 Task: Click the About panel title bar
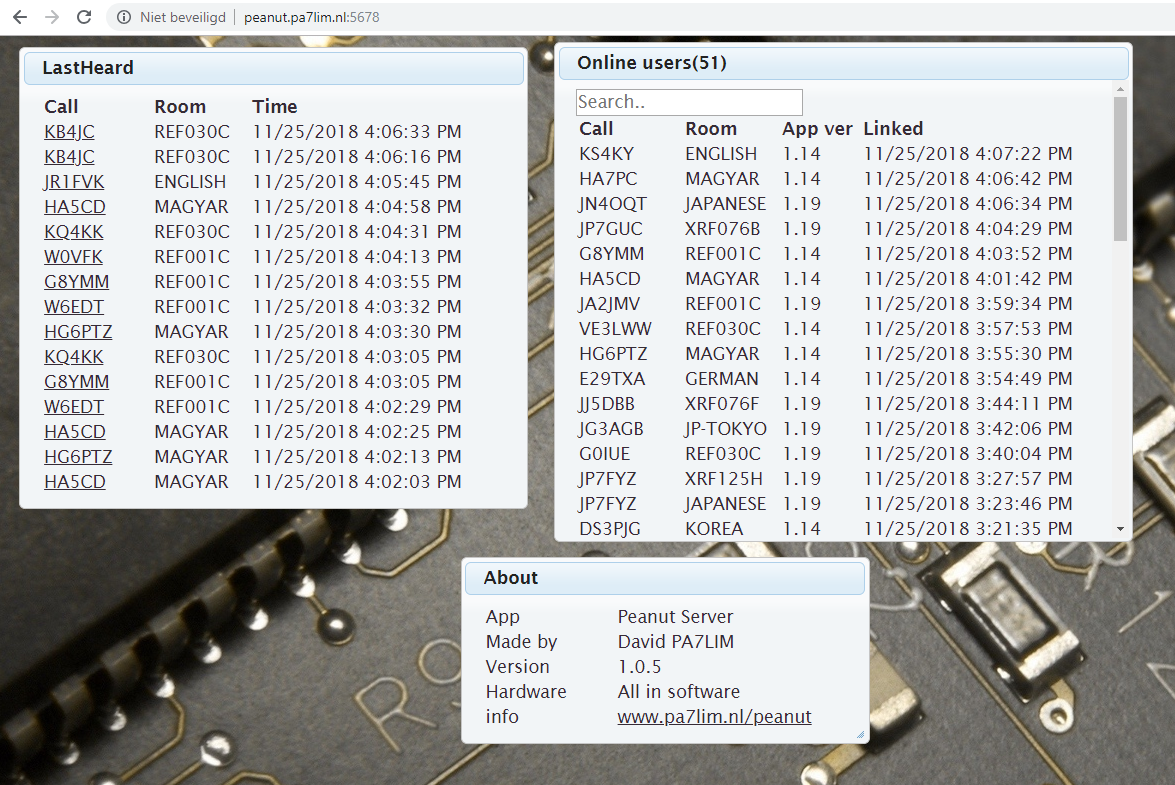point(664,578)
